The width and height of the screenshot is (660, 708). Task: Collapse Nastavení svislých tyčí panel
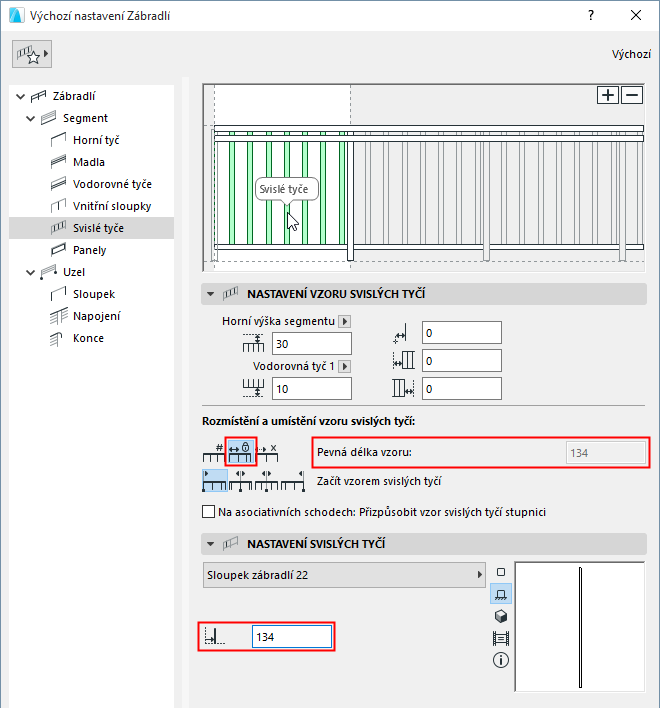pyautogui.click(x=210, y=544)
